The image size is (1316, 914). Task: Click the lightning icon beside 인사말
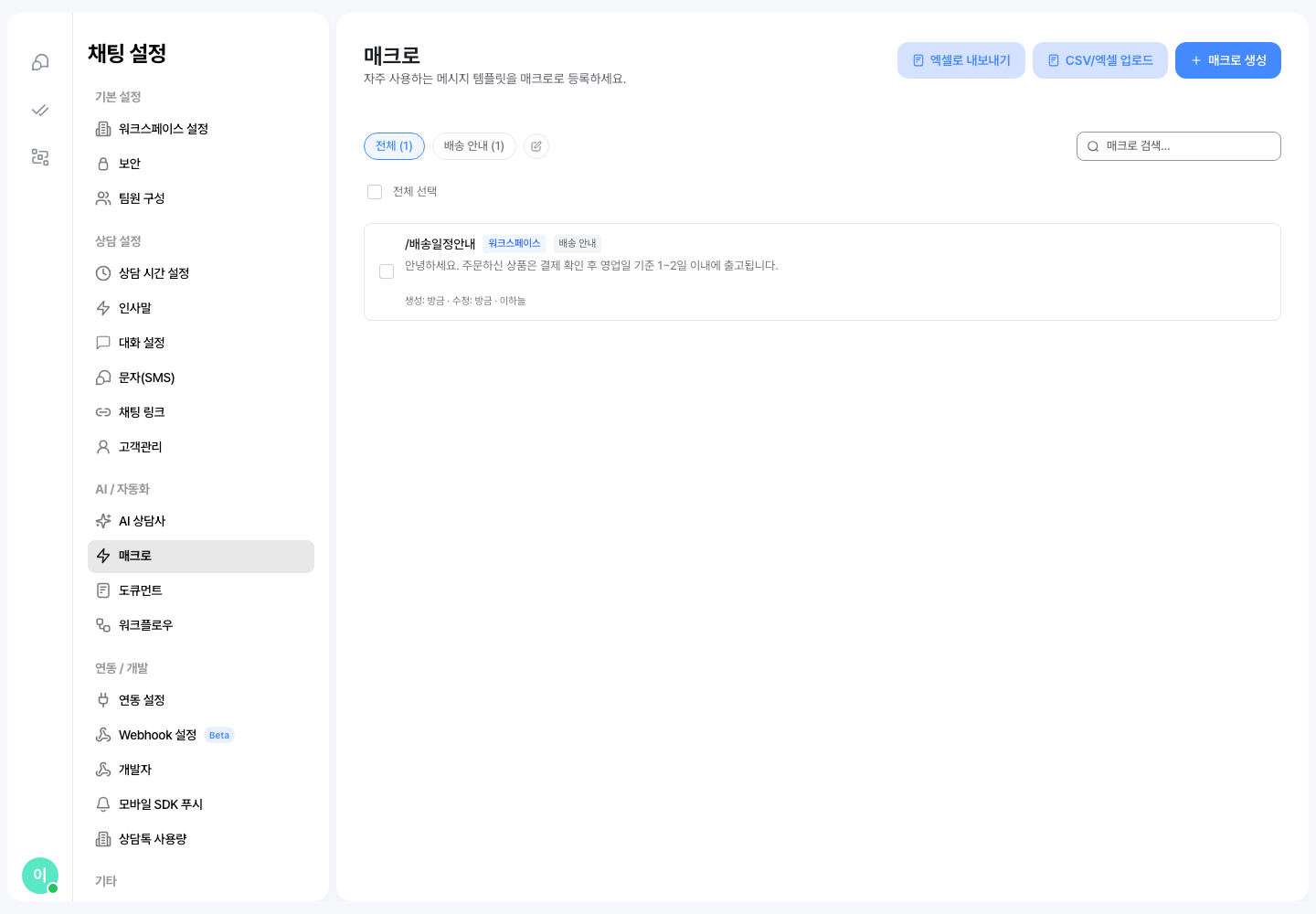coord(103,308)
